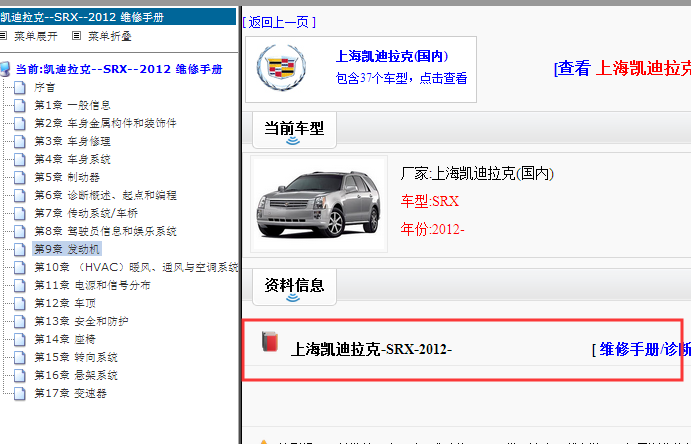Click the red 车型:SRX text

[x=430, y=202]
